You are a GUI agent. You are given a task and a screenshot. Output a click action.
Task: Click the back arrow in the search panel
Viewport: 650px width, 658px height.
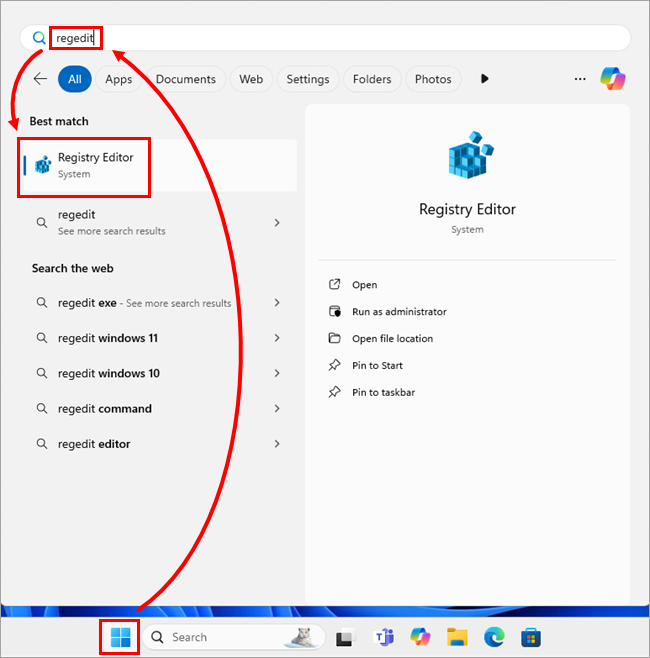pyautogui.click(x=40, y=79)
